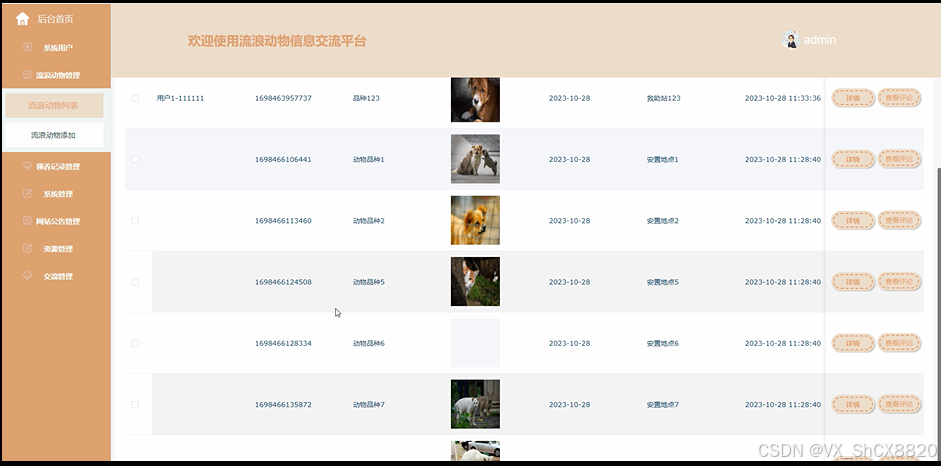Click the 救助站123 cell
This screenshot has height=466, width=941.
pos(664,98)
